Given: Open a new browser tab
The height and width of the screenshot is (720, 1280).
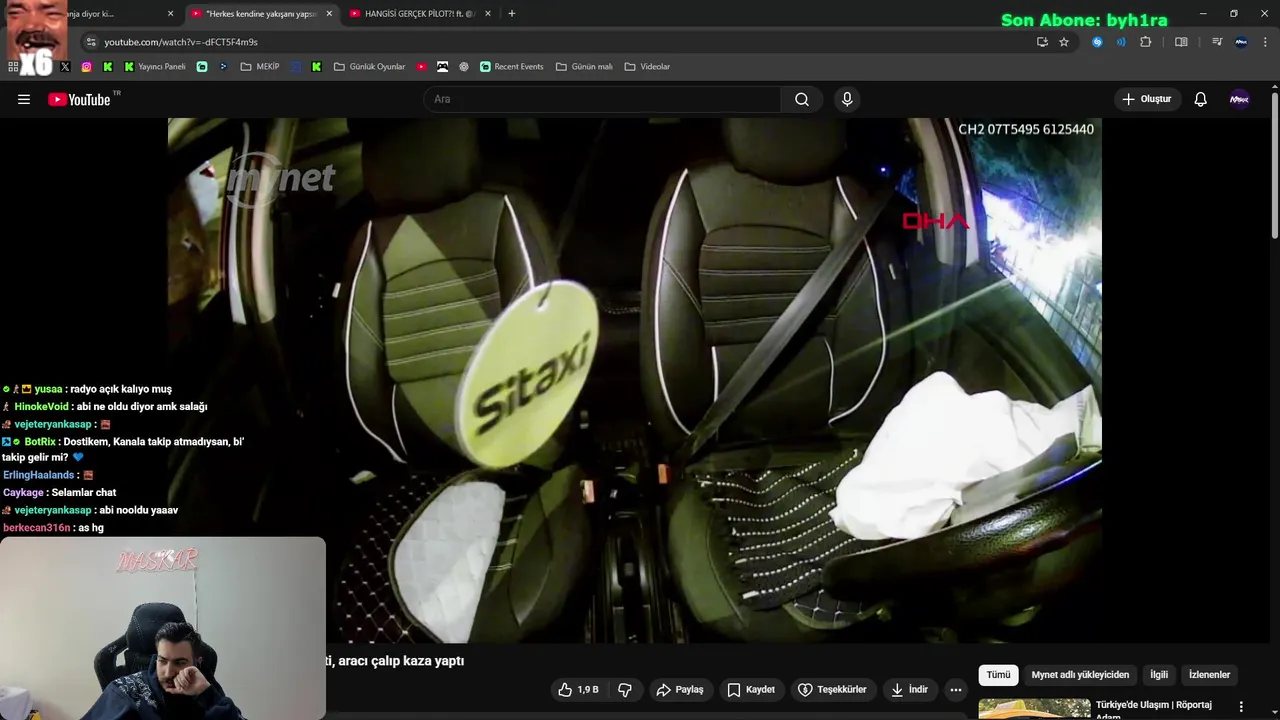Looking at the screenshot, I should [x=512, y=14].
